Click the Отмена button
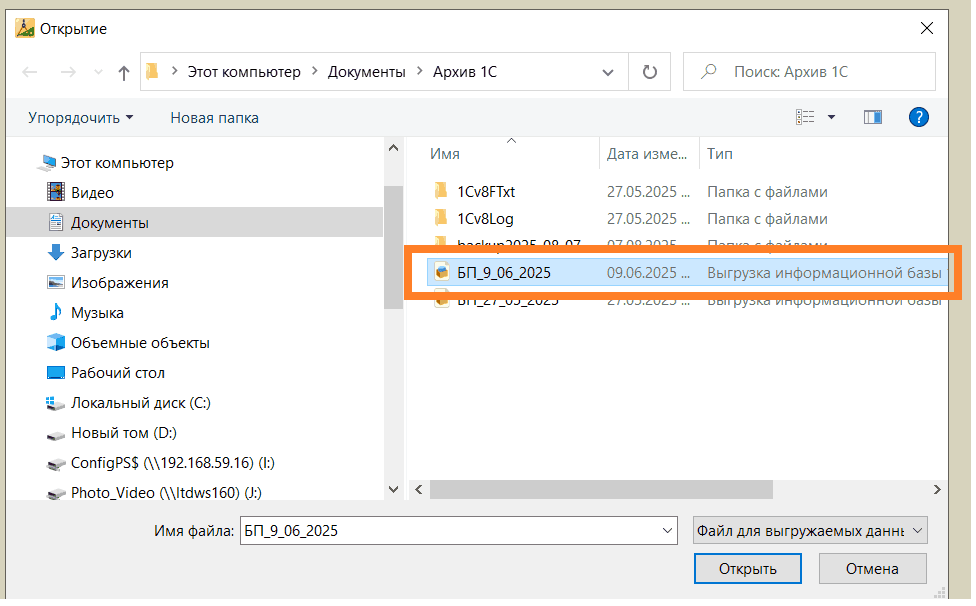The height and width of the screenshot is (606, 976). point(872,569)
